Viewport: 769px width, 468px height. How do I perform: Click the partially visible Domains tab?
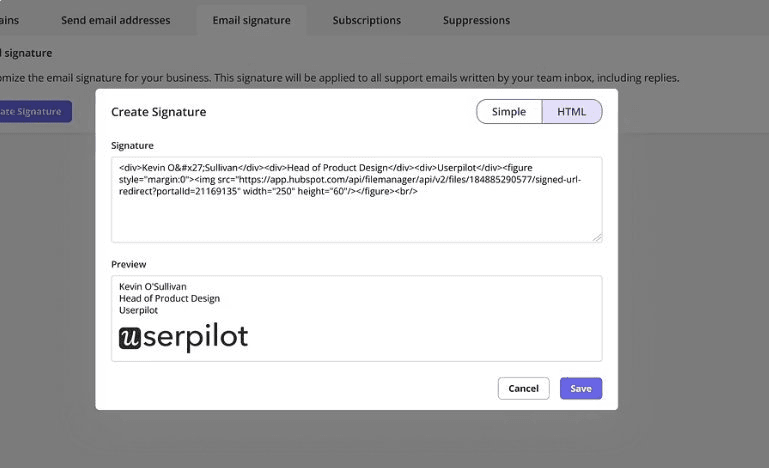10,20
